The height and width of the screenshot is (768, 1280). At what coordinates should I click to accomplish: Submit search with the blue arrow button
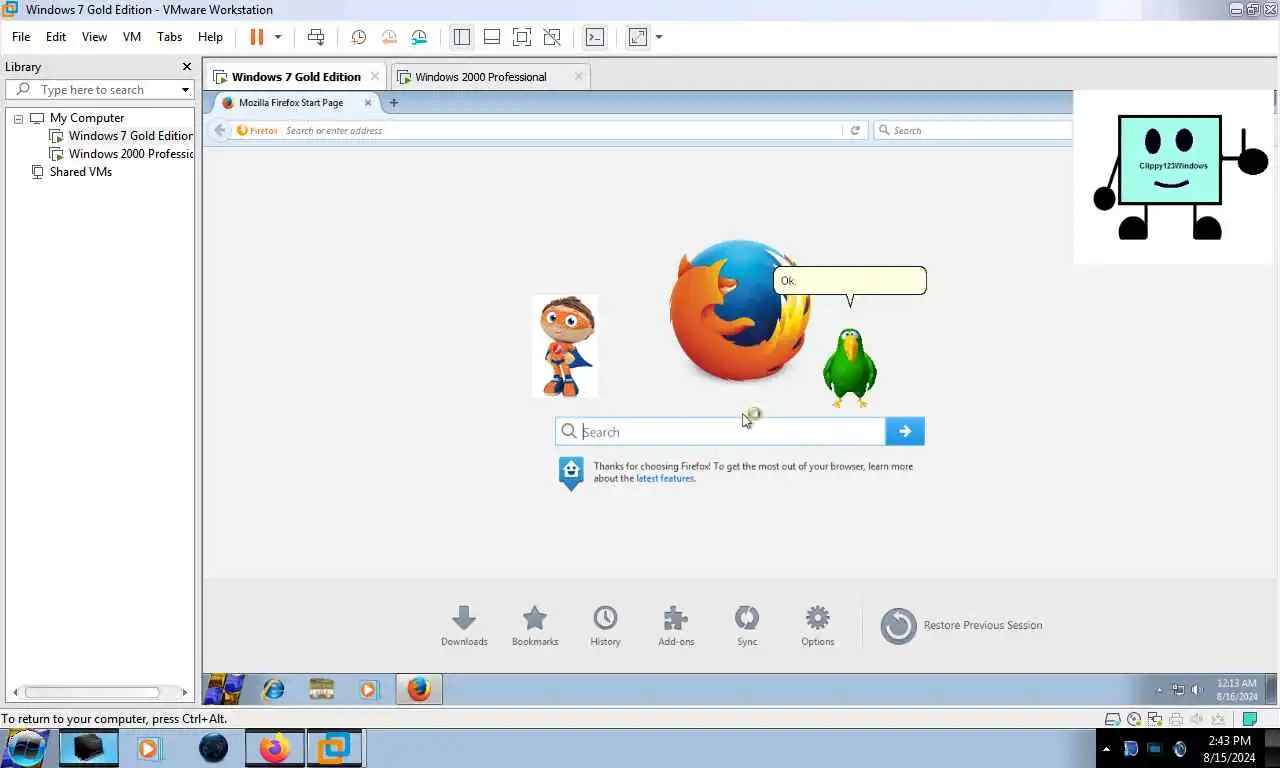[905, 431]
